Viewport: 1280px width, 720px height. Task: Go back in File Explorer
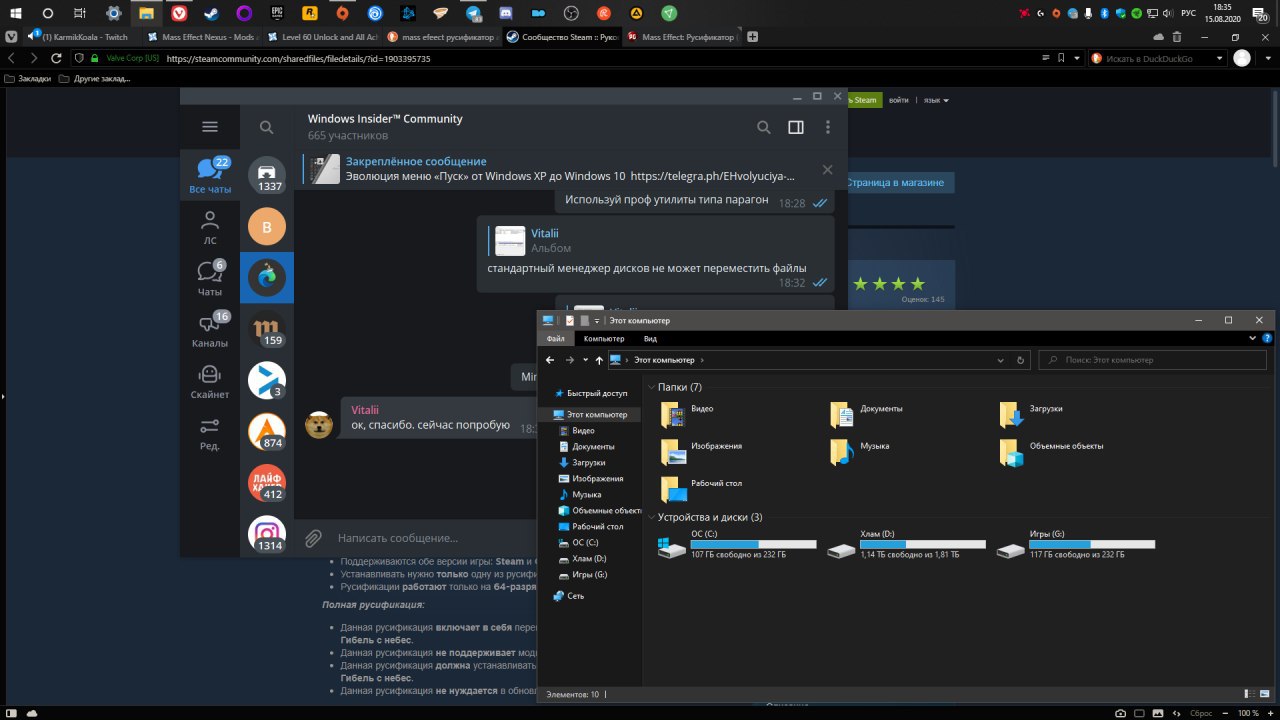[550, 360]
